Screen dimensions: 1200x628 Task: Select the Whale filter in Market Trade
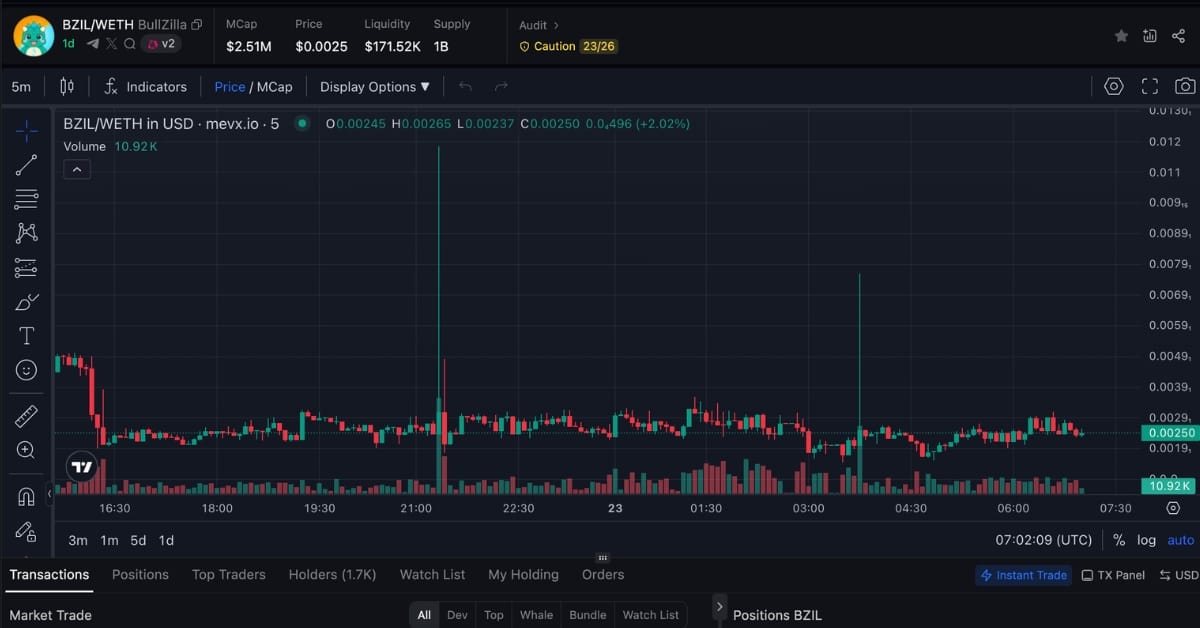point(536,615)
